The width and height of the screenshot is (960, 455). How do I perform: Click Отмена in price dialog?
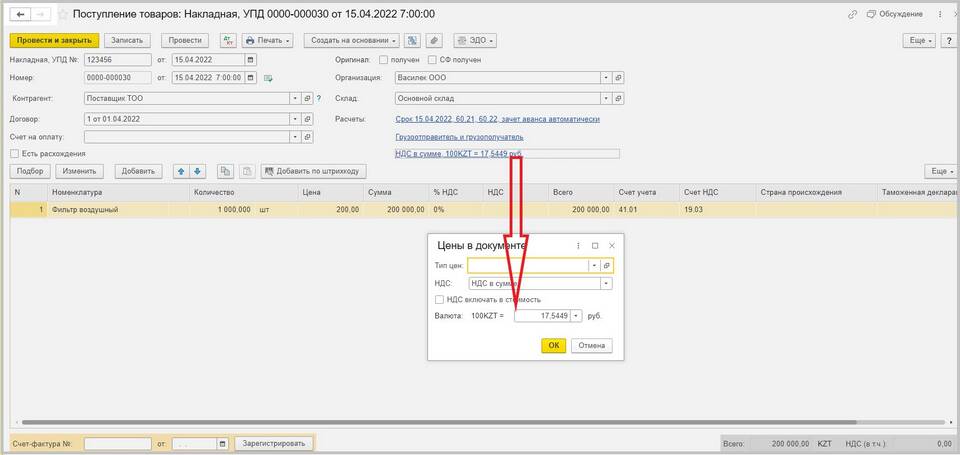[591, 345]
